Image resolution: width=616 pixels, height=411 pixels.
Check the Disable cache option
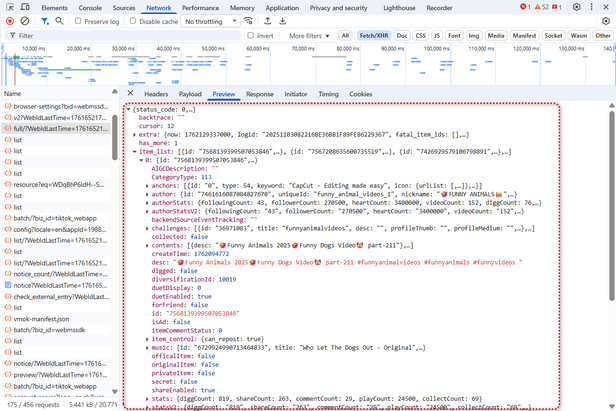click(x=134, y=21)
